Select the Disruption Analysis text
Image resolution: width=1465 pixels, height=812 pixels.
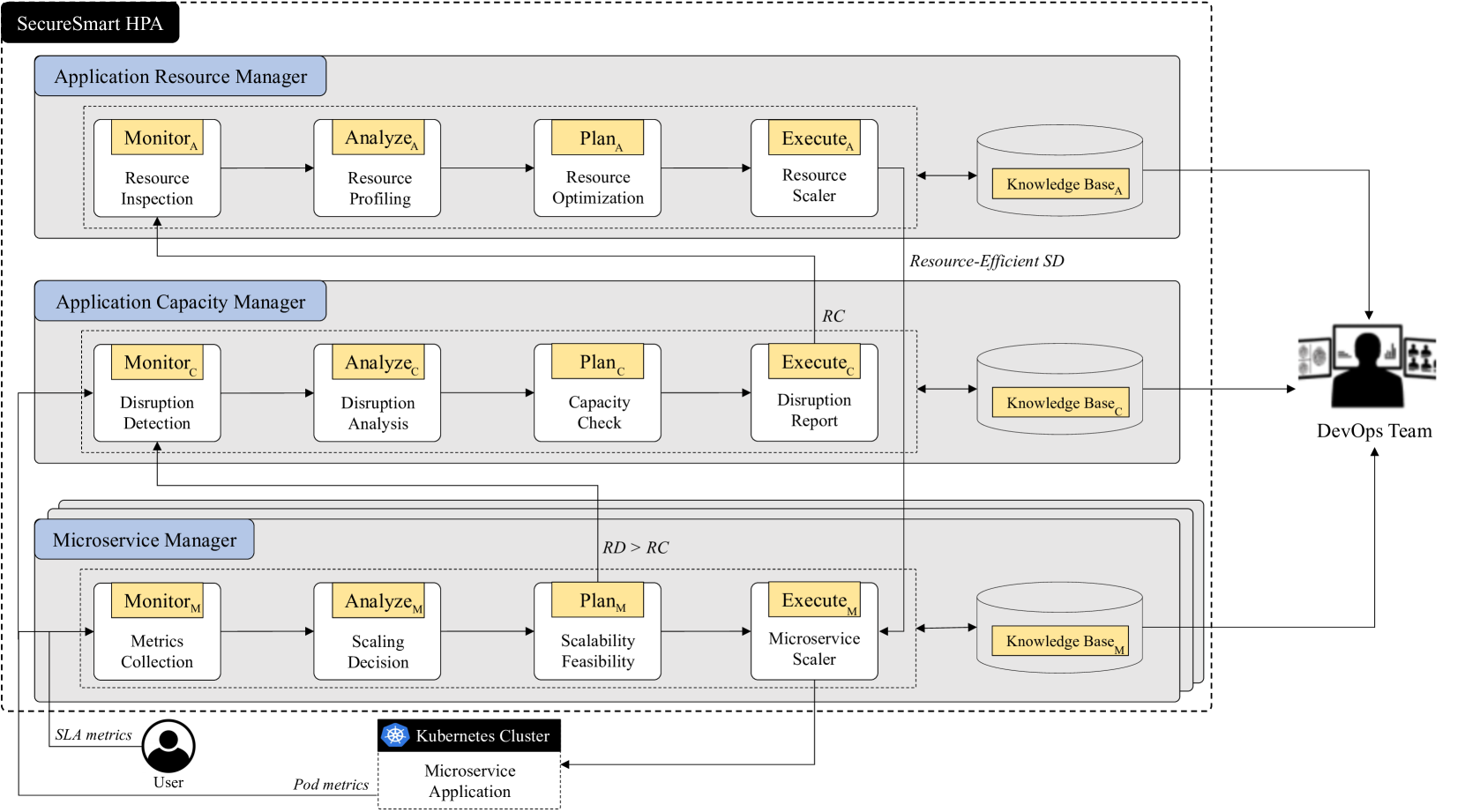pos(378,413)
